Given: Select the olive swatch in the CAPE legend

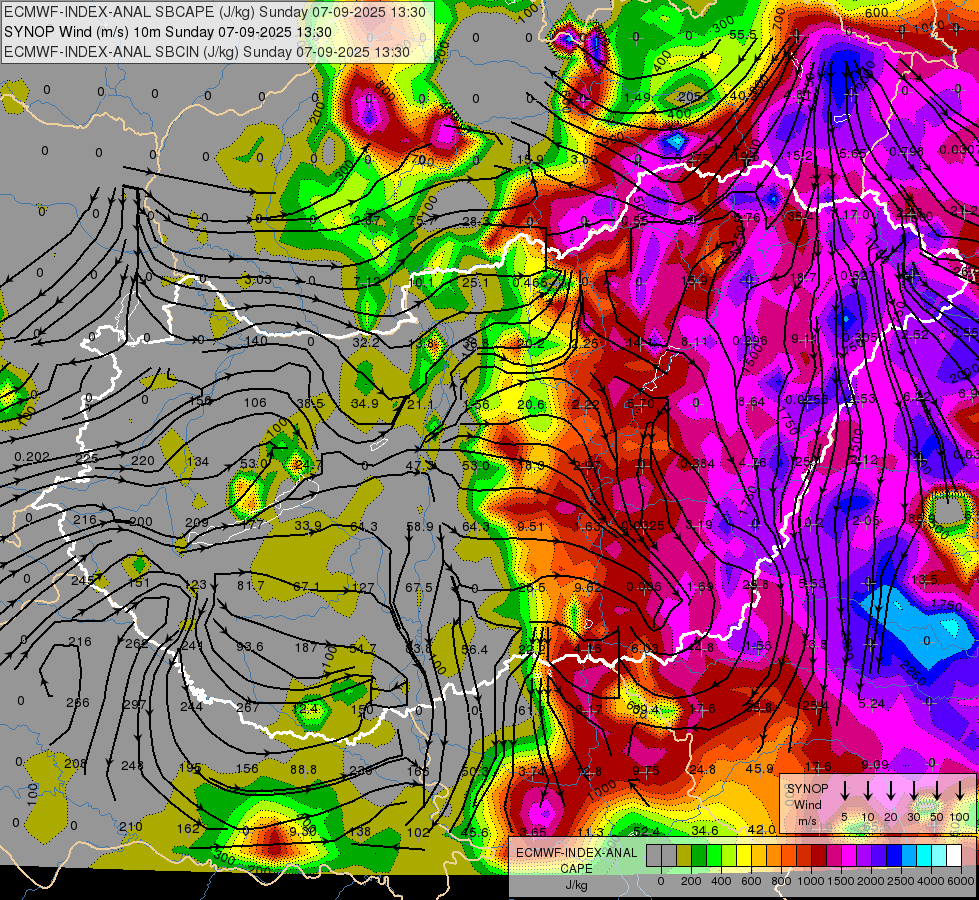Looking at the screenshot, I should pyautogui.click(x=684, y=856).
